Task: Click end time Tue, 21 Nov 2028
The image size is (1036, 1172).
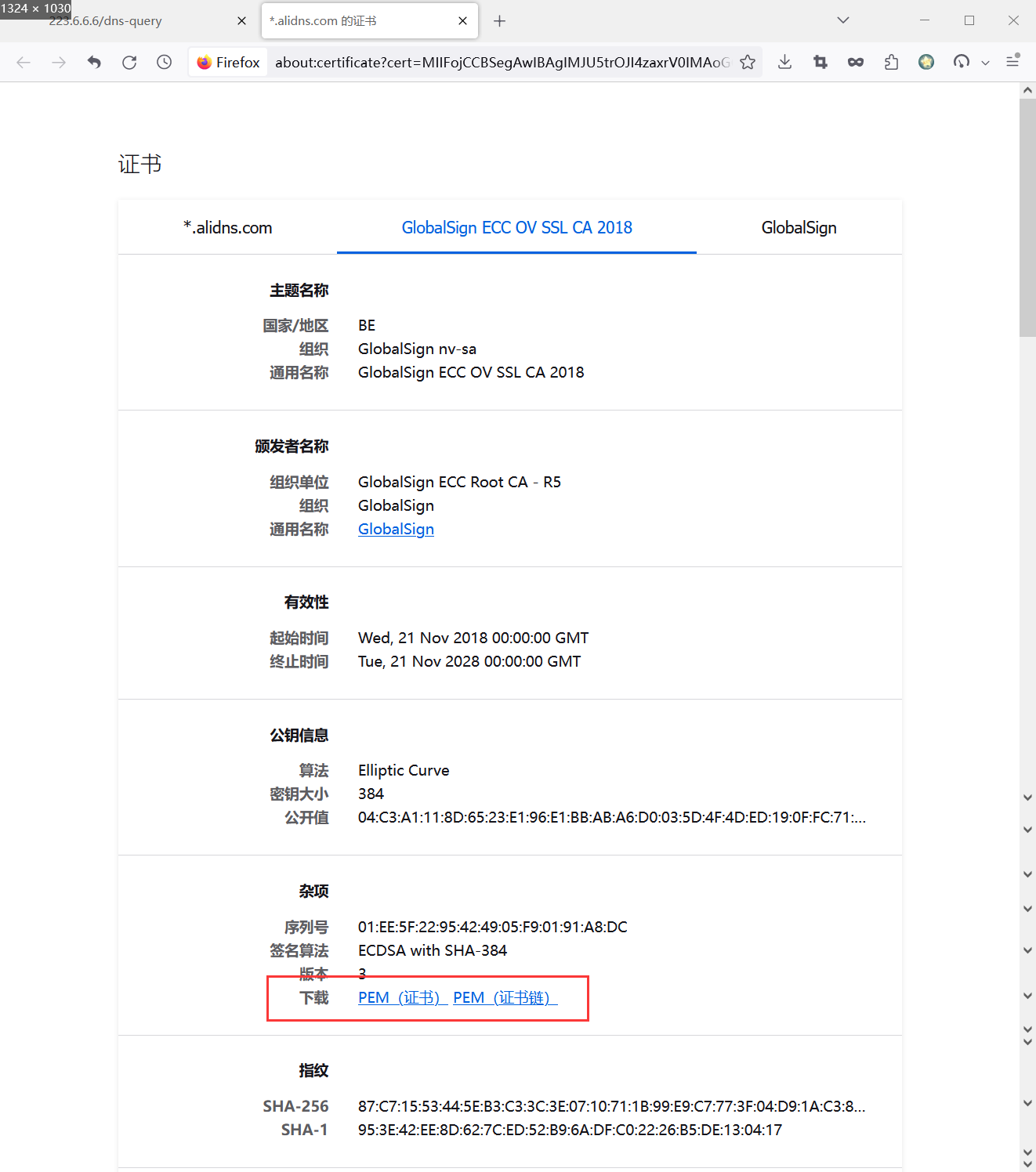Action: [469, 662]
